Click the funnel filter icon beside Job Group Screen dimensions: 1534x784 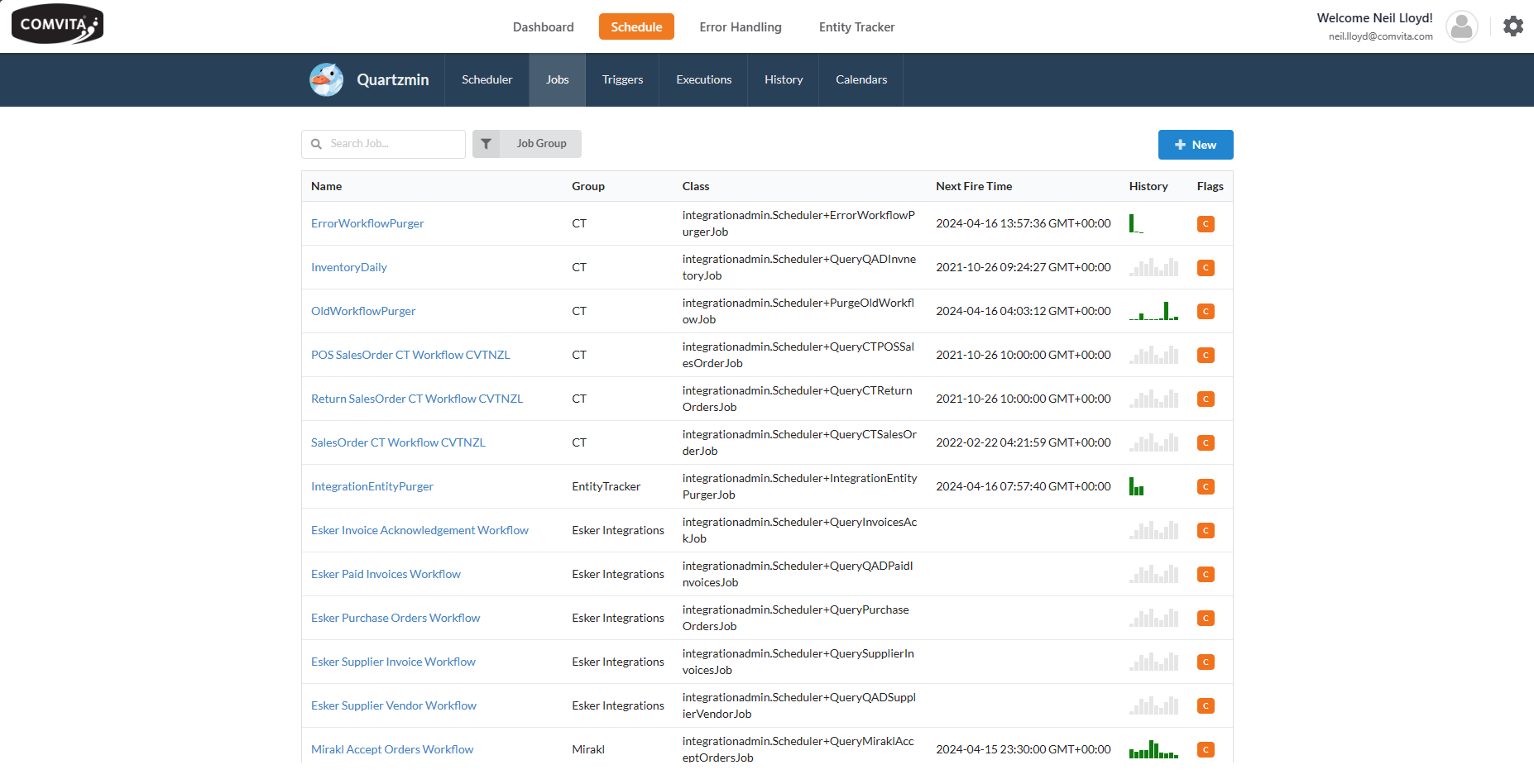(487, 144)
